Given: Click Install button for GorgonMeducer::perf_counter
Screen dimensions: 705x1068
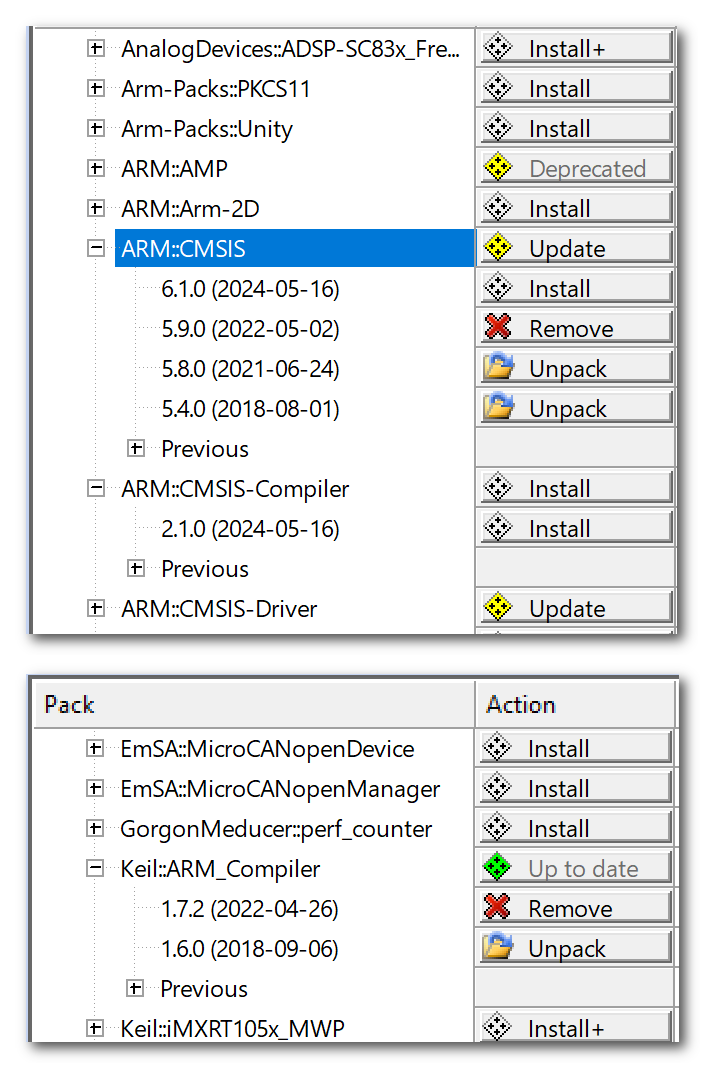Looking at the screenshot, I should click(575, 829).
